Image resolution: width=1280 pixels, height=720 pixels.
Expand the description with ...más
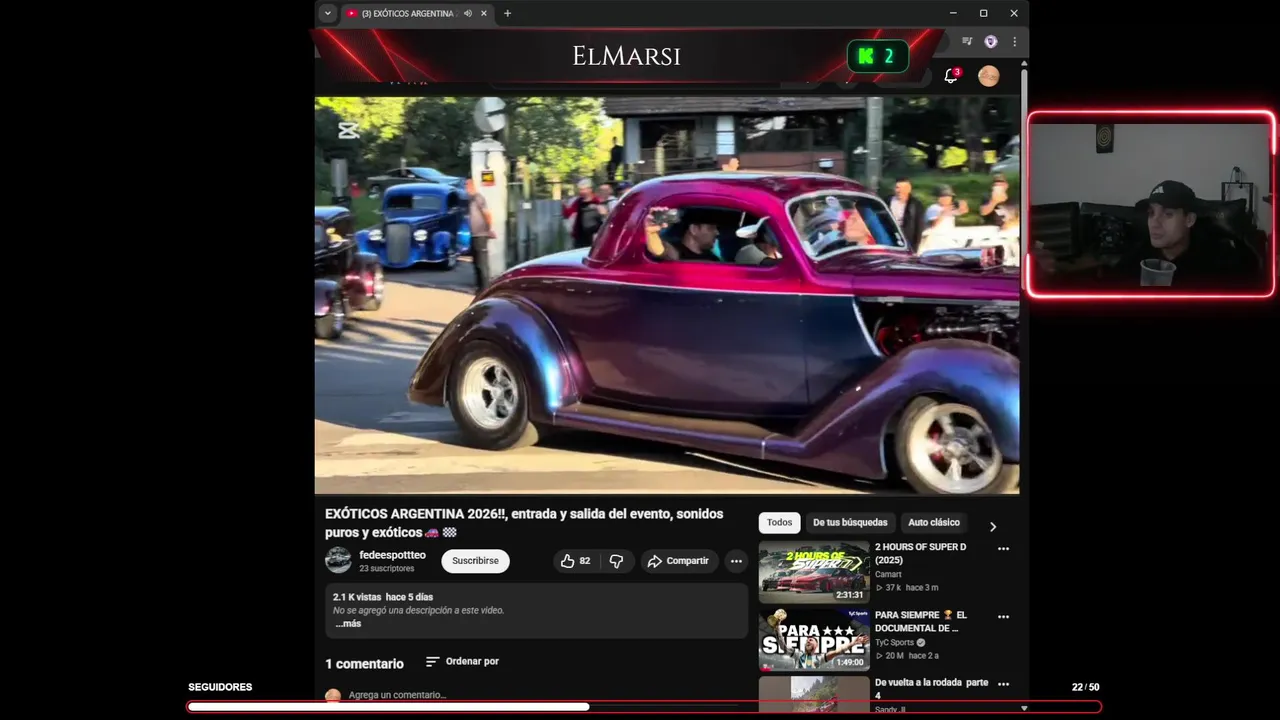click(348, 624)
